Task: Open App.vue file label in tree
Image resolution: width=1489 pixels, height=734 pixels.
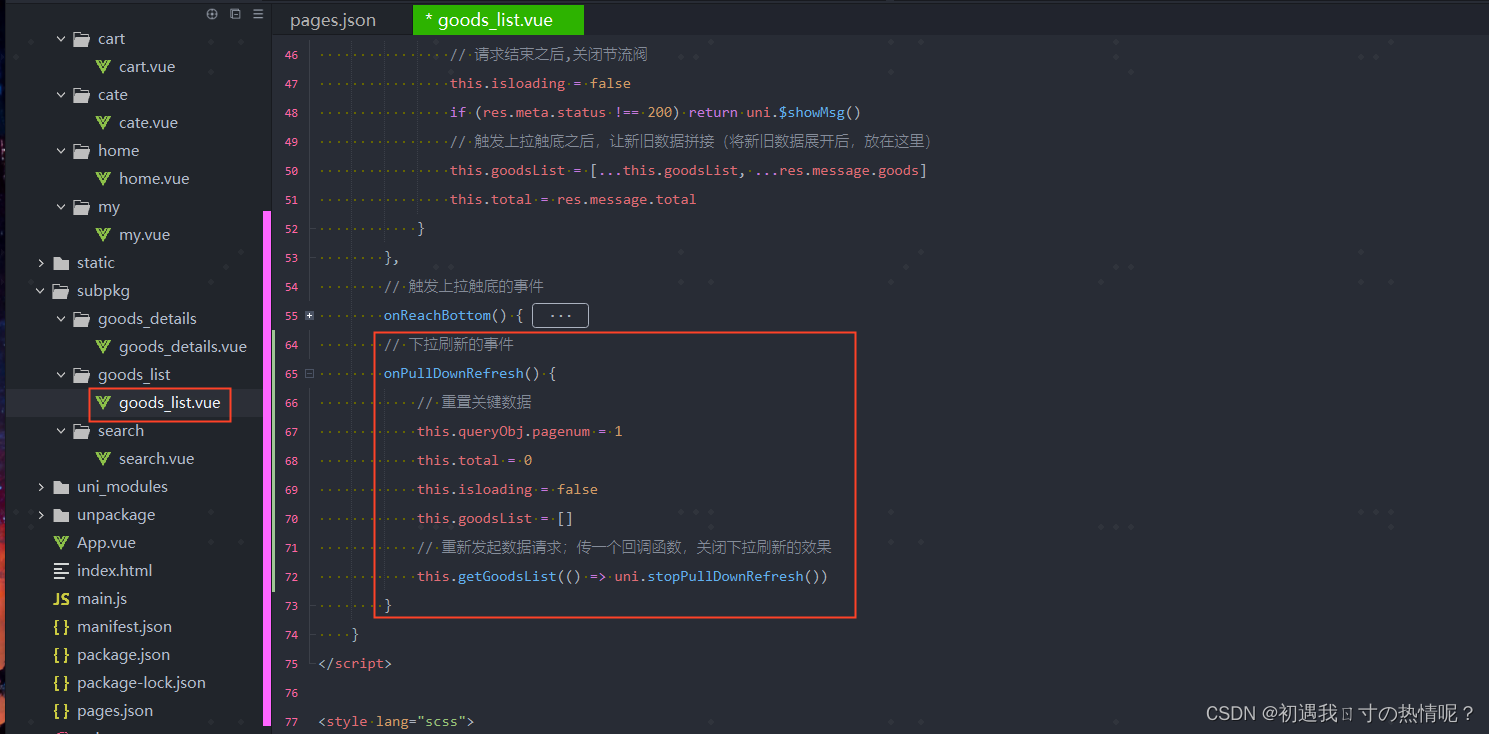Action: [106, 543]
